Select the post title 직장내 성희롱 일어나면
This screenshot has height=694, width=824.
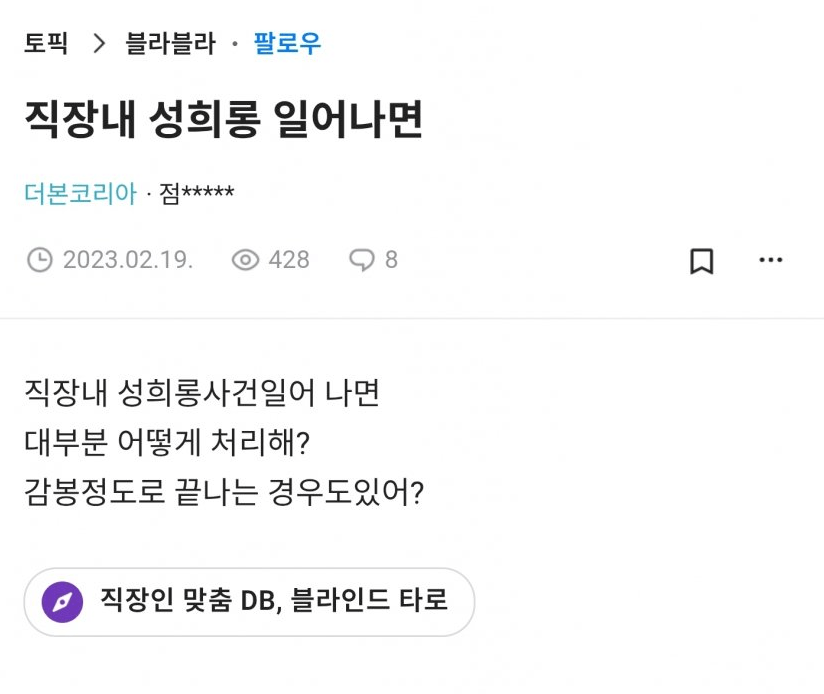click(x=224, y=120)
